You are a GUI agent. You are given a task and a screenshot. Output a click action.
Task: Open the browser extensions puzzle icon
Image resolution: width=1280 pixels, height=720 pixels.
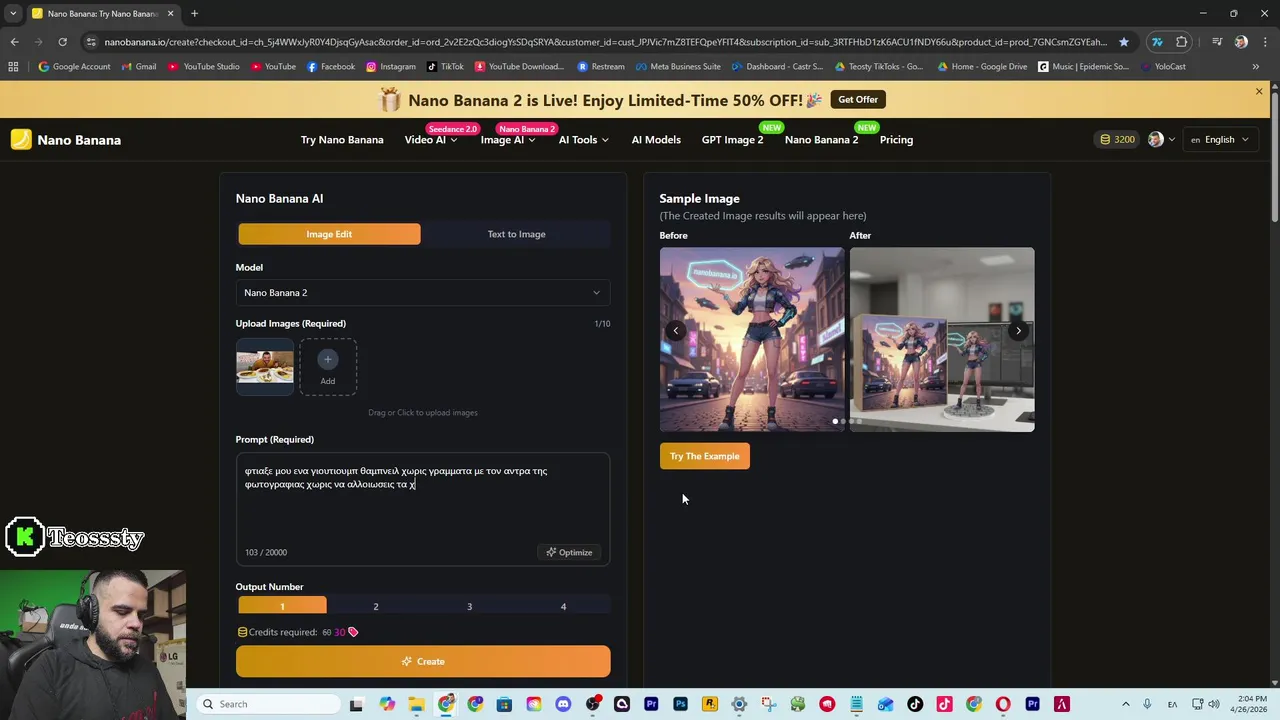1182,42
